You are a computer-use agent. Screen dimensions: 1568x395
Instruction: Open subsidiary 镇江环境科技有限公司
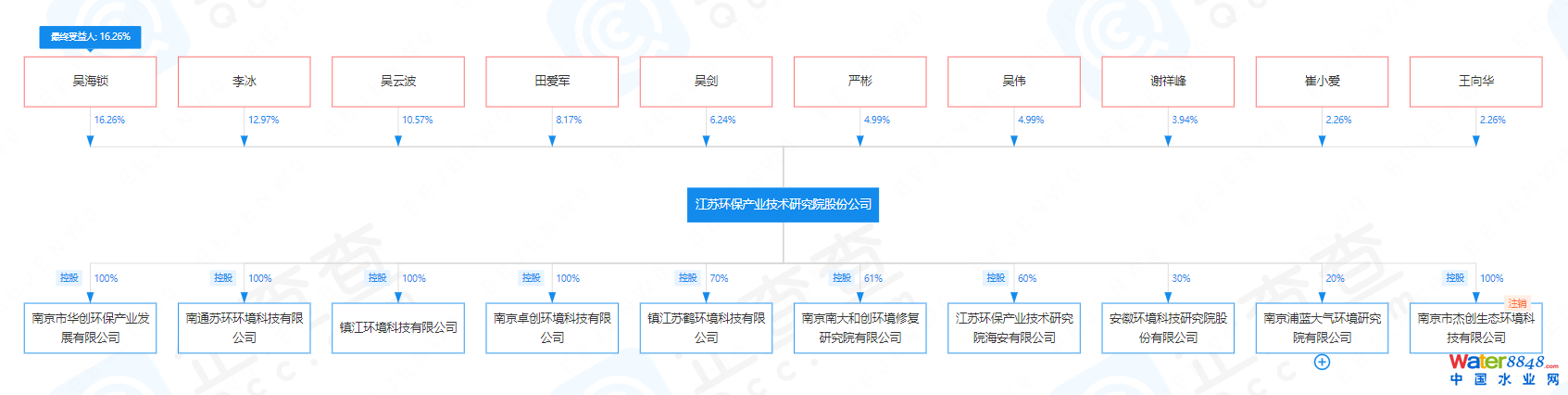tap(398, 327)
